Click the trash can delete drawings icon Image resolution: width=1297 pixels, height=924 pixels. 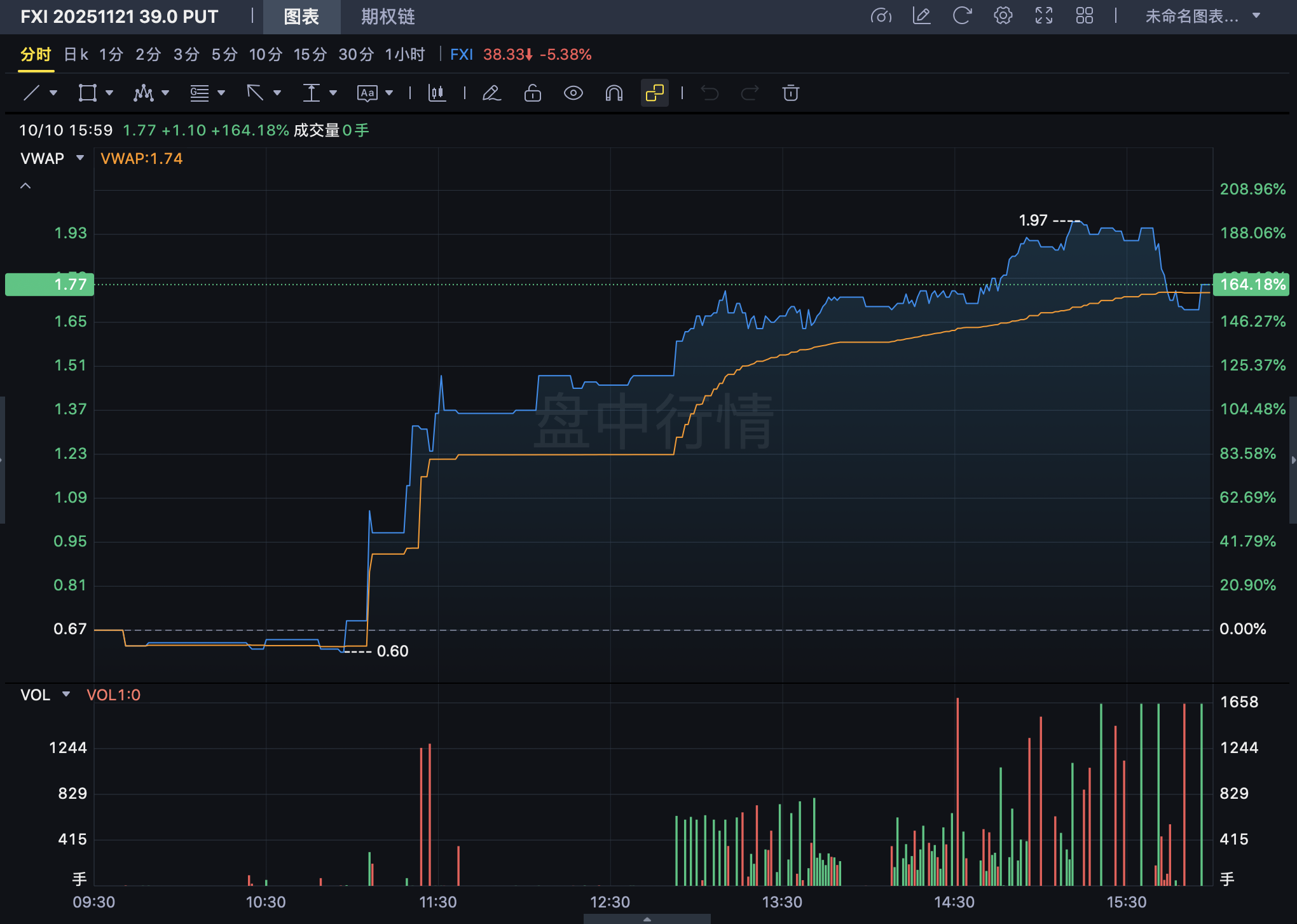[x=790, y=93]
